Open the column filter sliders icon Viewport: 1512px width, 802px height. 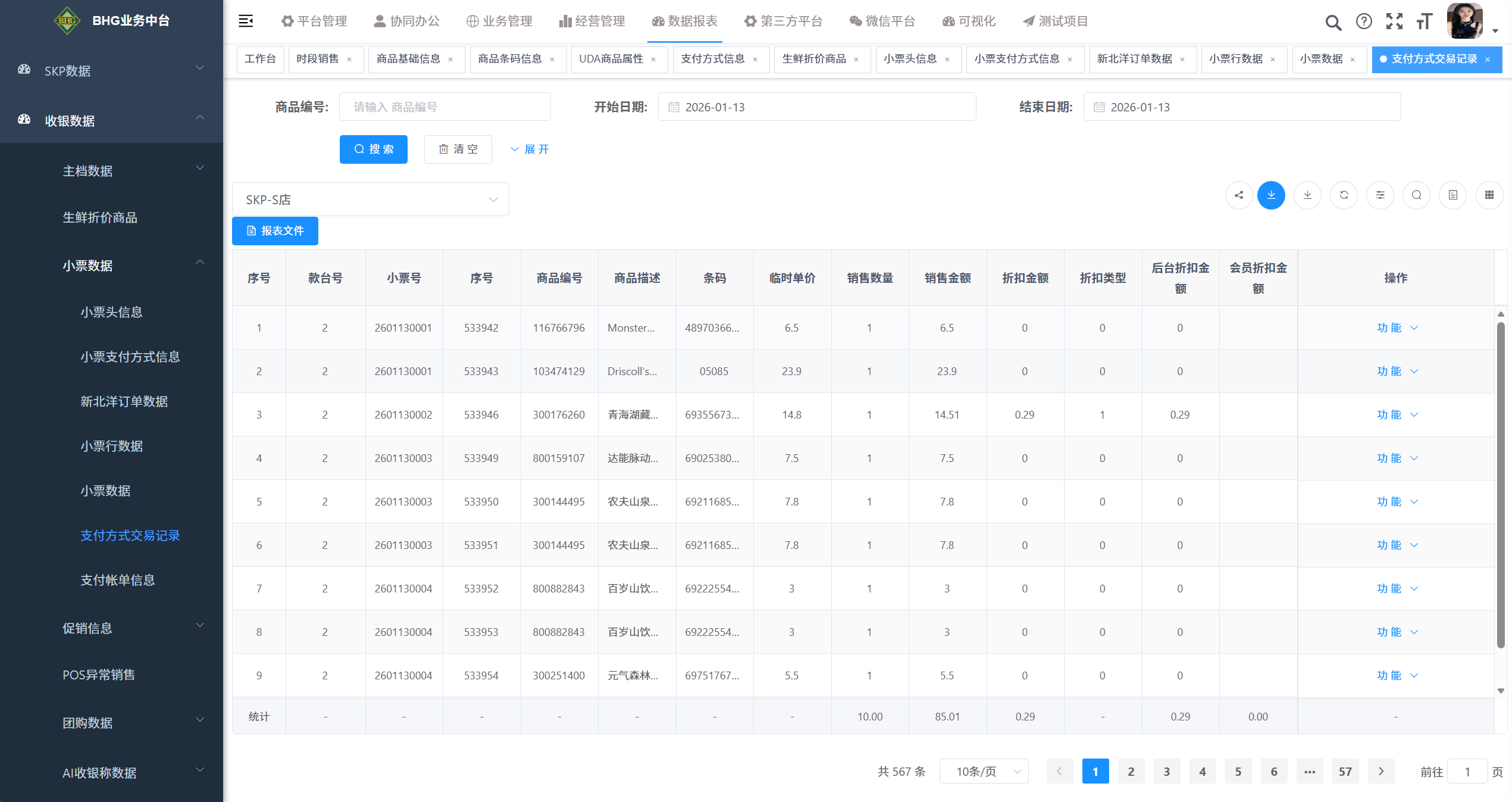coord(1380,195)
